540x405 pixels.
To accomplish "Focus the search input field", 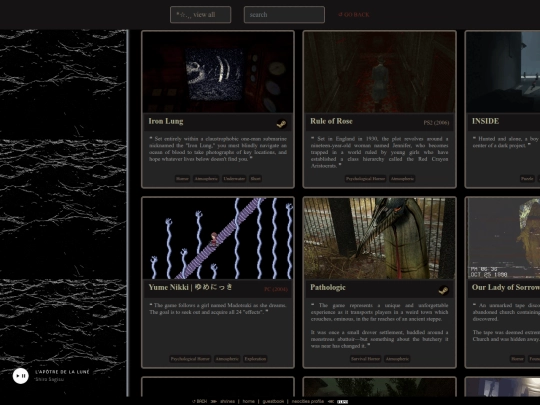I will click(284, 15).
